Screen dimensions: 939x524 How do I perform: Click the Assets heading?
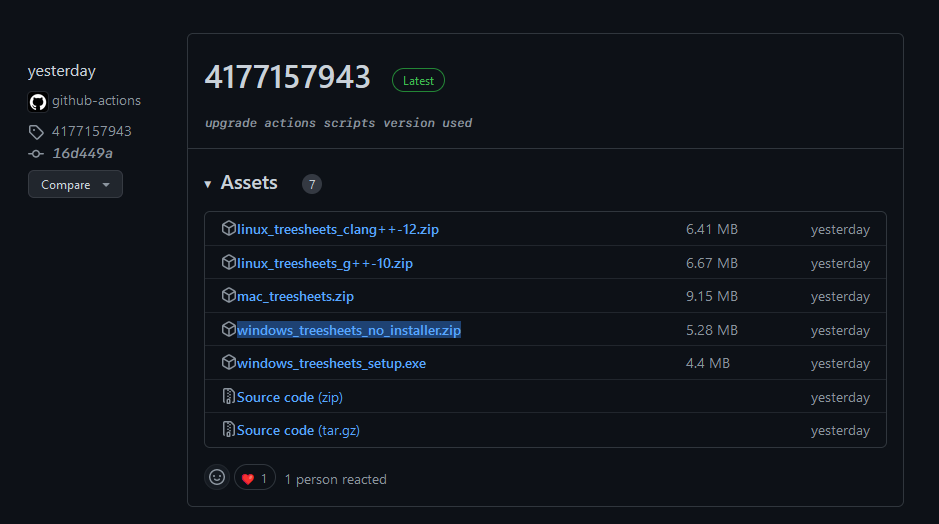[x=249, y=183]
